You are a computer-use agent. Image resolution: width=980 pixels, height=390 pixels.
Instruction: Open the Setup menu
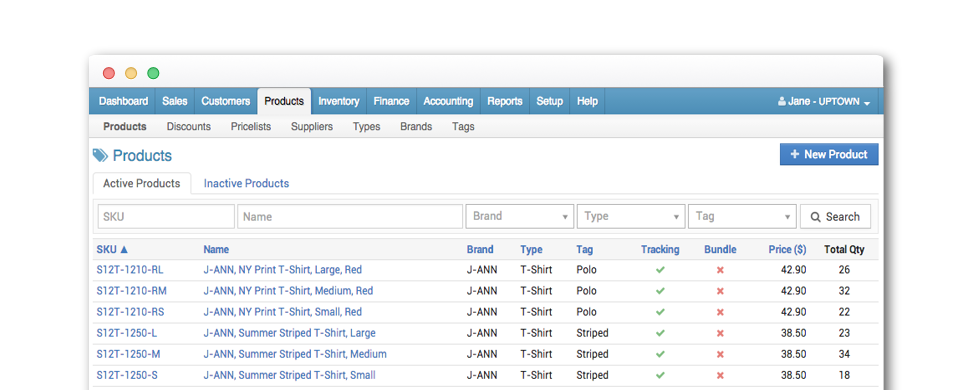[549, 101]
